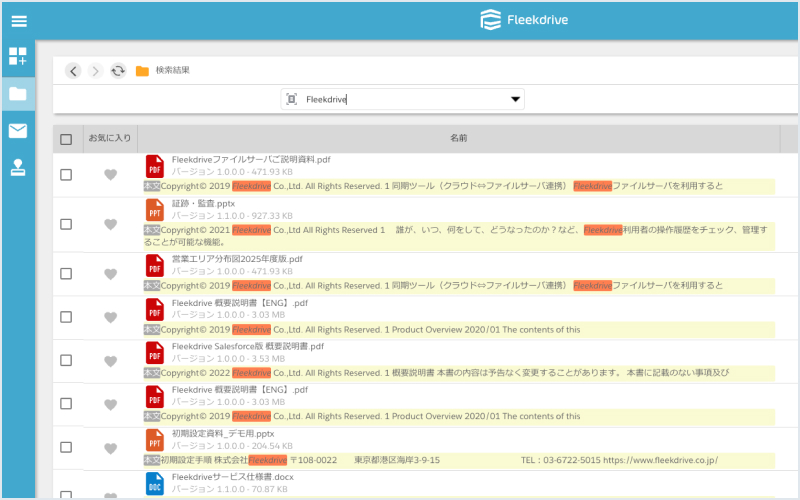Open file 営業エリア分布図2025年度版.pdf

(237, 259)
